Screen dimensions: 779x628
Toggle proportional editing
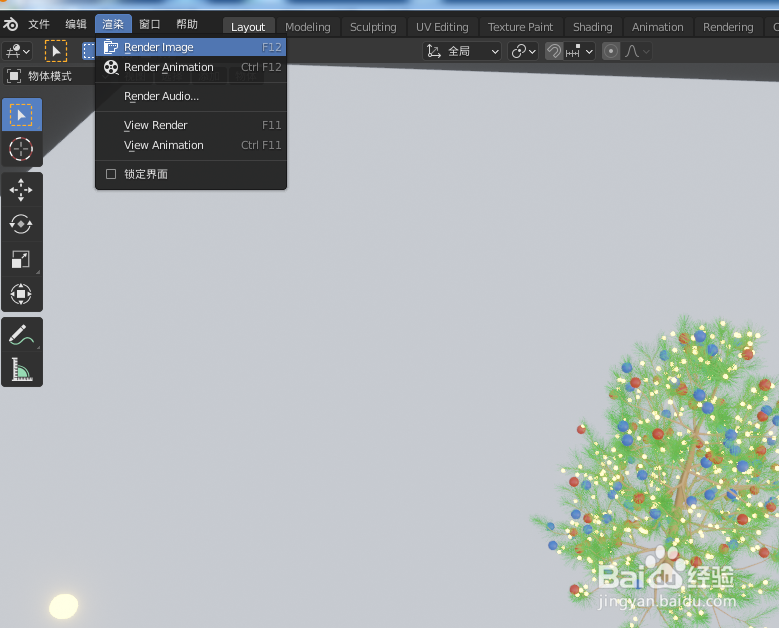pos(611,51)
